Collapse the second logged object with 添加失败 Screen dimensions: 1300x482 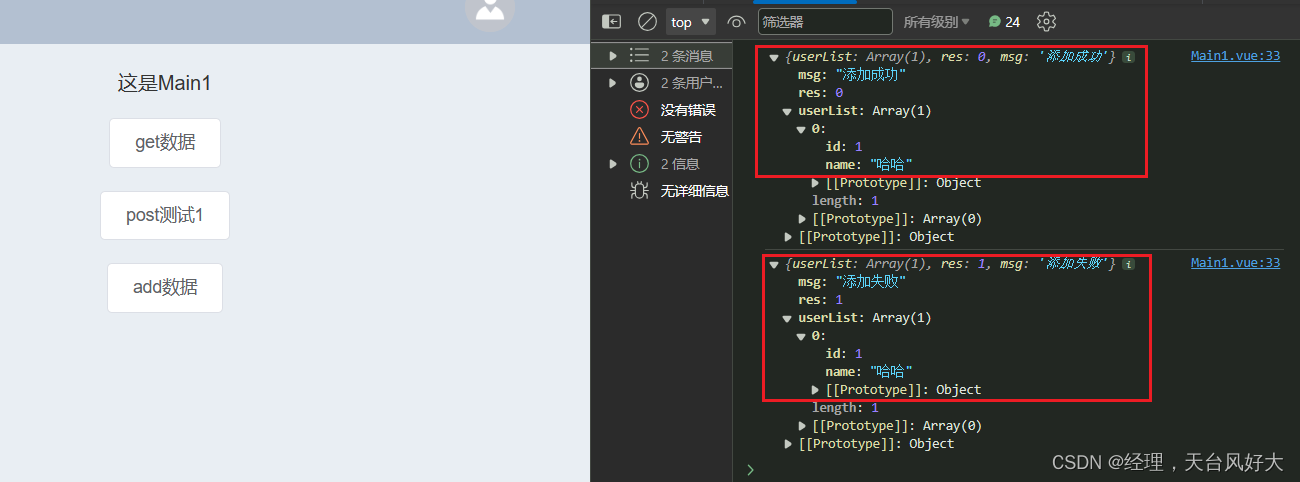774,264
